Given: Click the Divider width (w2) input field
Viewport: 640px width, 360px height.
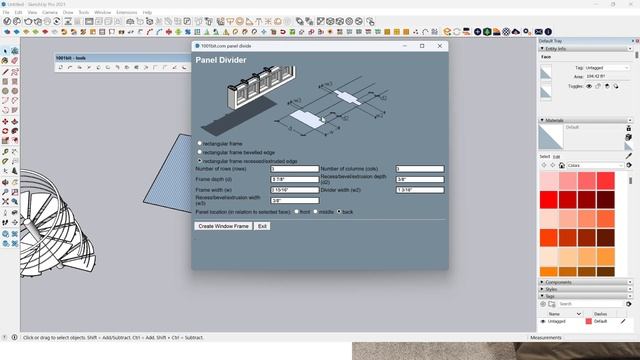Looking at the screenshot, I should (x=420, y=190).
